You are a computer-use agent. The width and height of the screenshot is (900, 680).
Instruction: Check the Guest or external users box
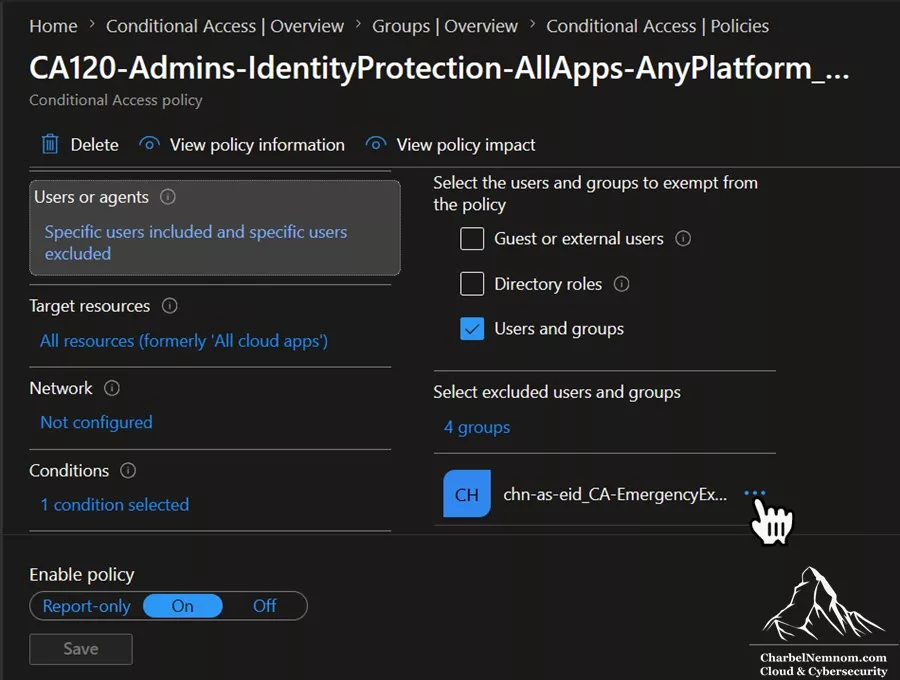click(x=472, y=238)
